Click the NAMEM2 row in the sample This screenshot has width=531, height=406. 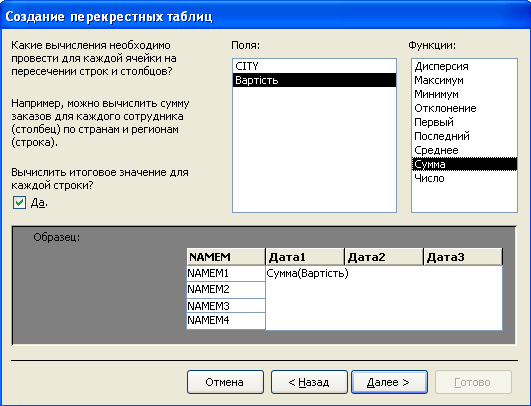(226, 290)
